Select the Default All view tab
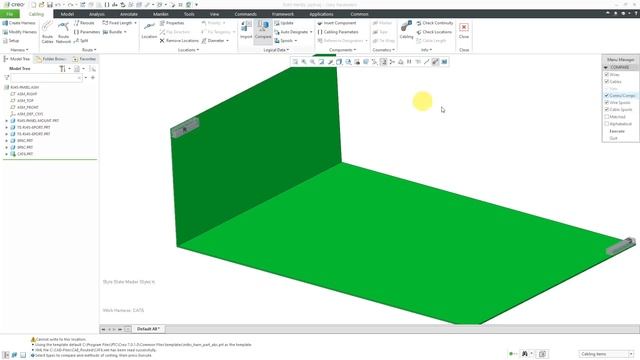The width and height of the screenshot is (640, 360). tap(148, 329)
